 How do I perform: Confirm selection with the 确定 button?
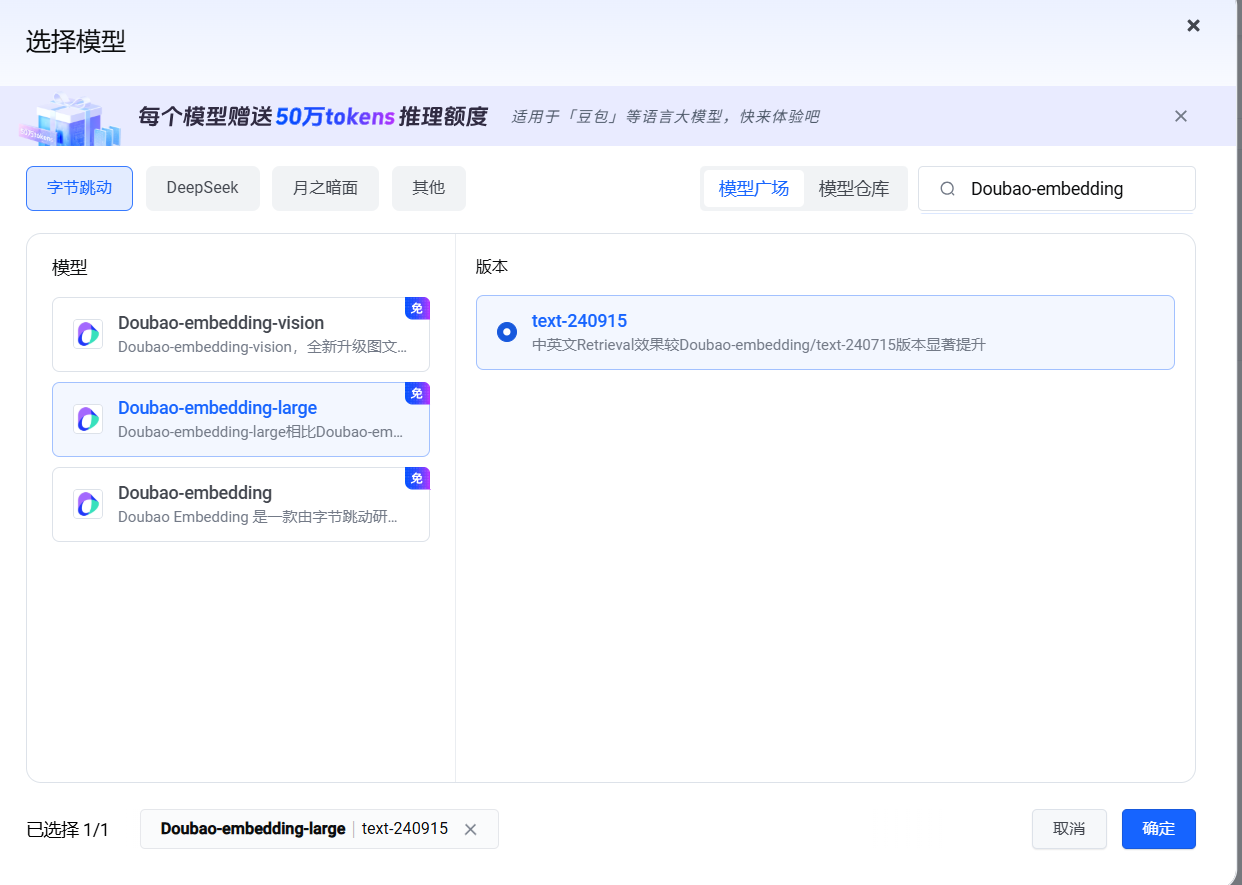pyautogui.click(x=1159, y=829)
